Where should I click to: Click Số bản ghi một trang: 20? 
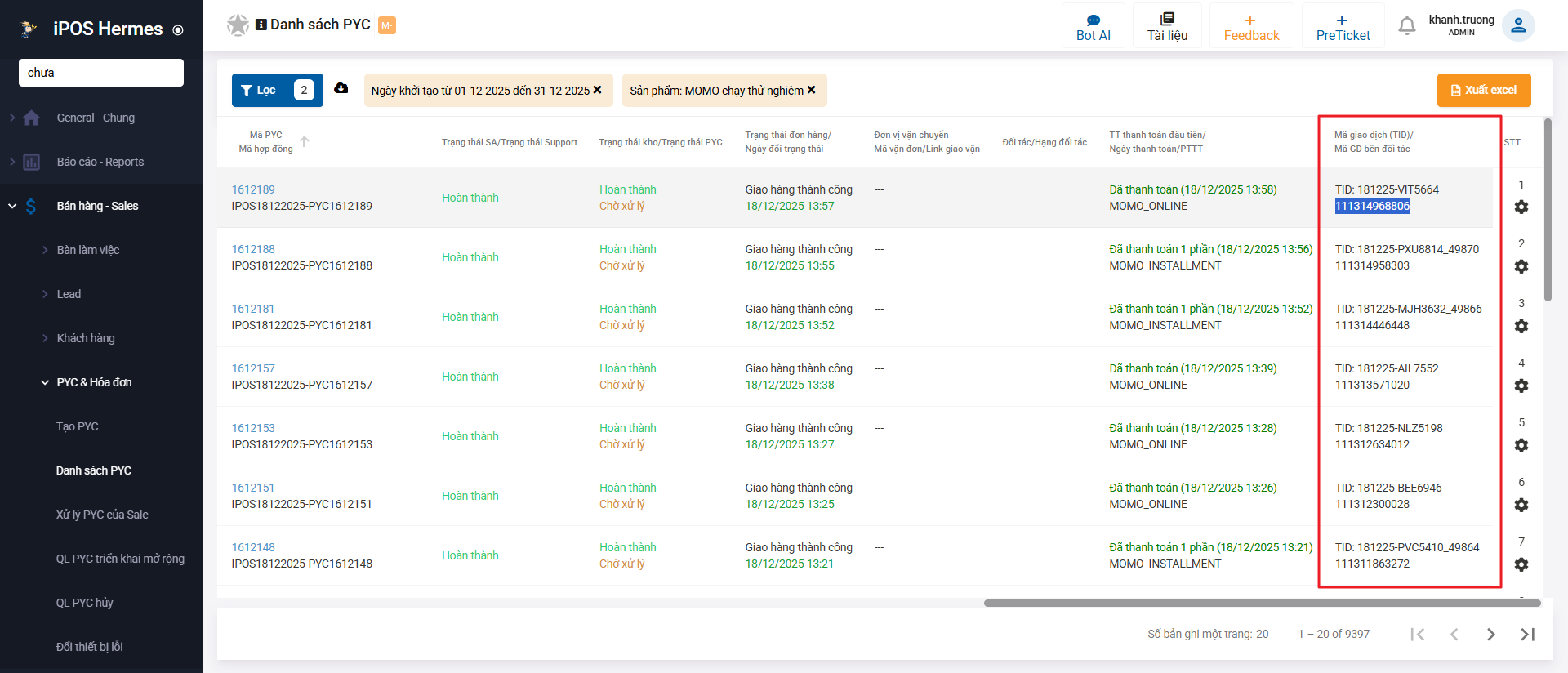pyautogui.click(x=1208, y=635)
